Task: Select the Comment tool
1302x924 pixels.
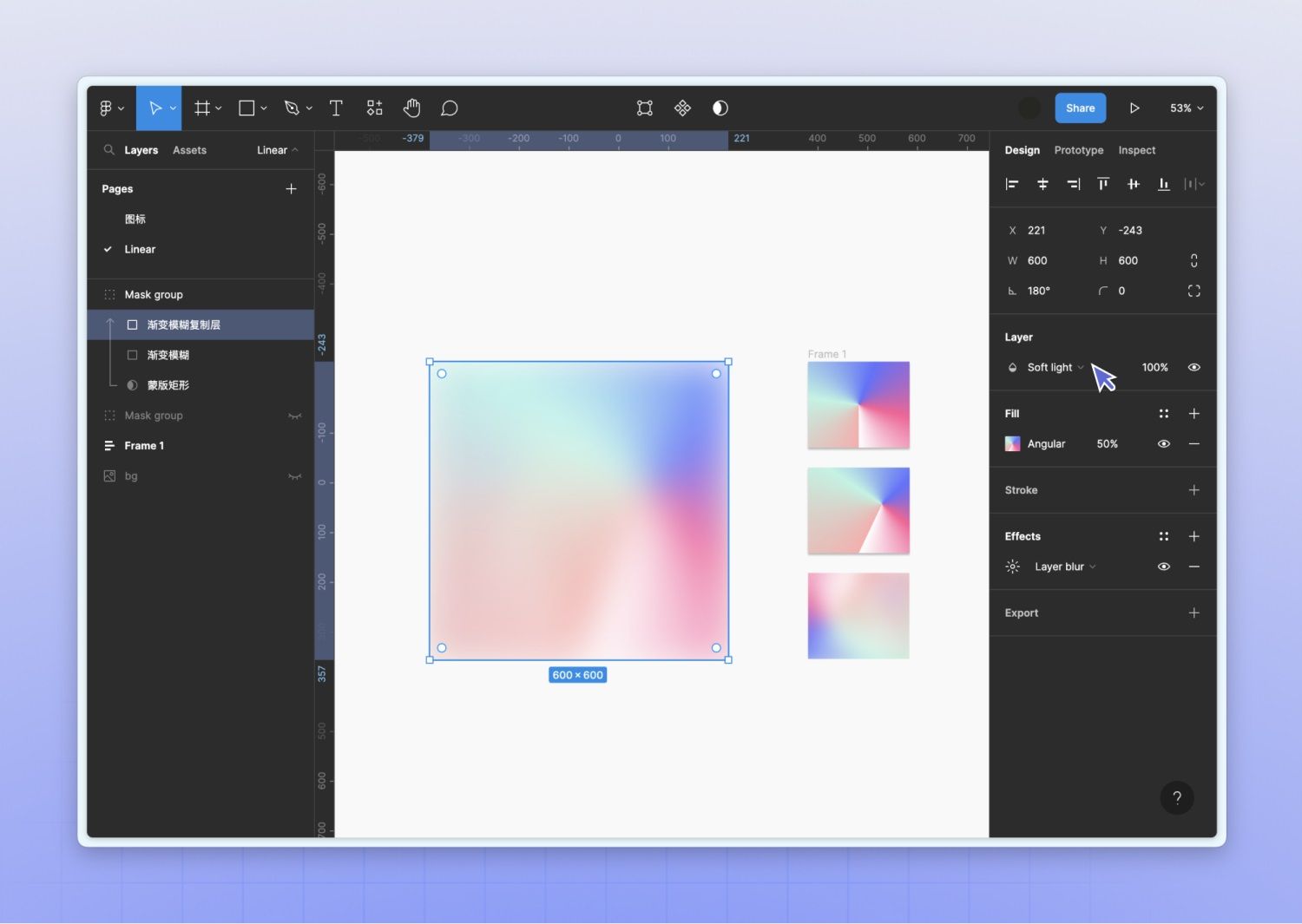Action: 449,108
